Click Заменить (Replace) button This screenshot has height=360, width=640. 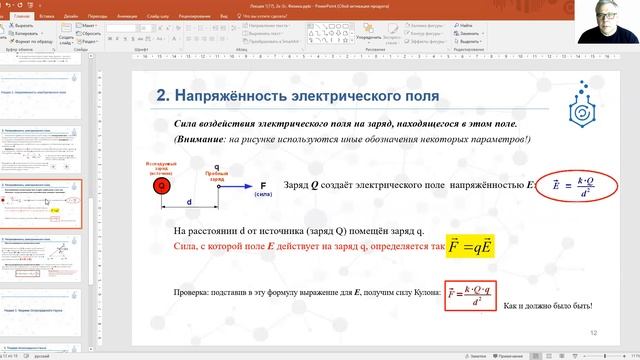click(x=469, y=33)
